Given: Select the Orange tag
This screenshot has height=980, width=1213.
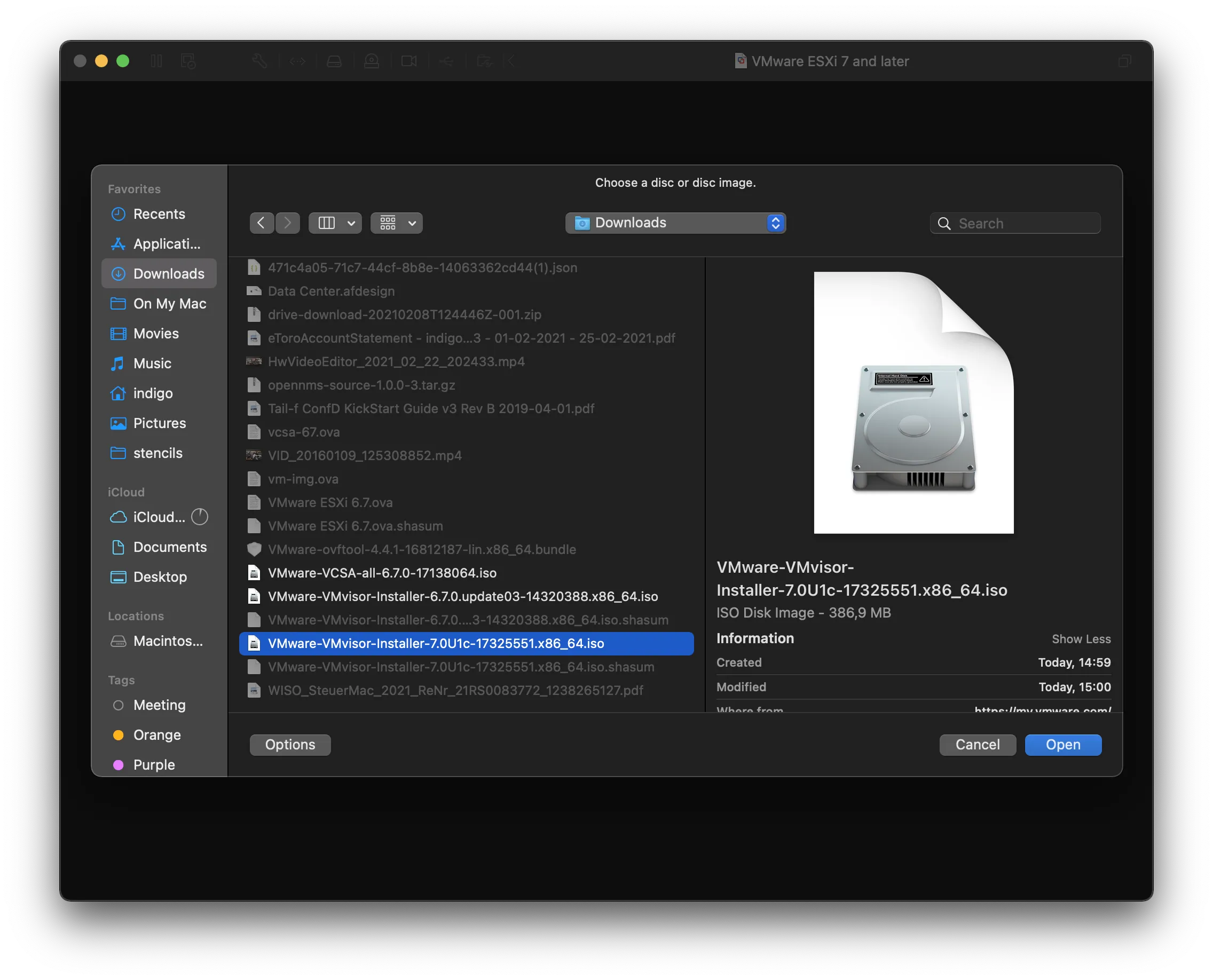Looking at the screenshot, I should click(x=156, y=735).
